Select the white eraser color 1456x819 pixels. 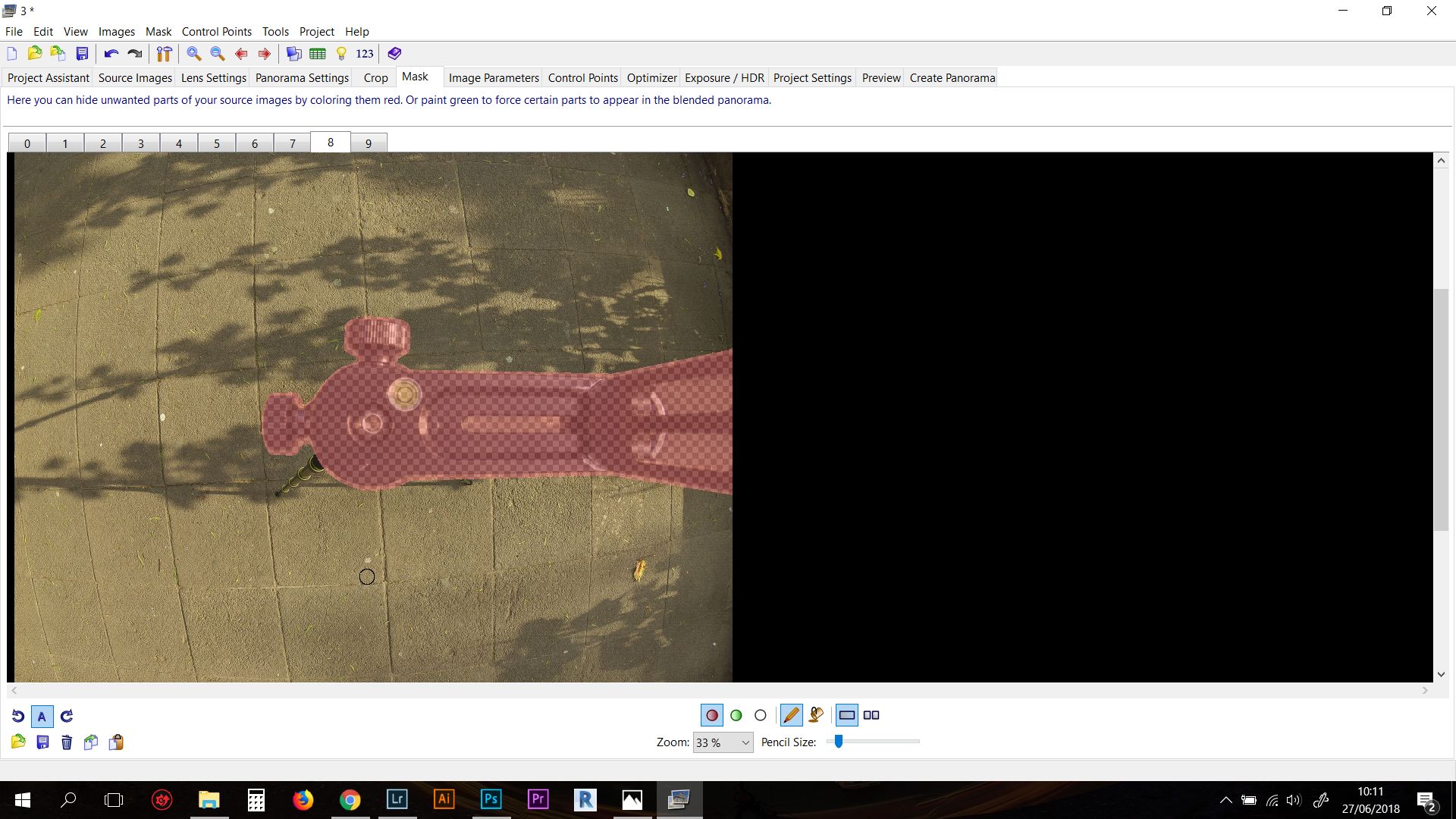[761, 715]
